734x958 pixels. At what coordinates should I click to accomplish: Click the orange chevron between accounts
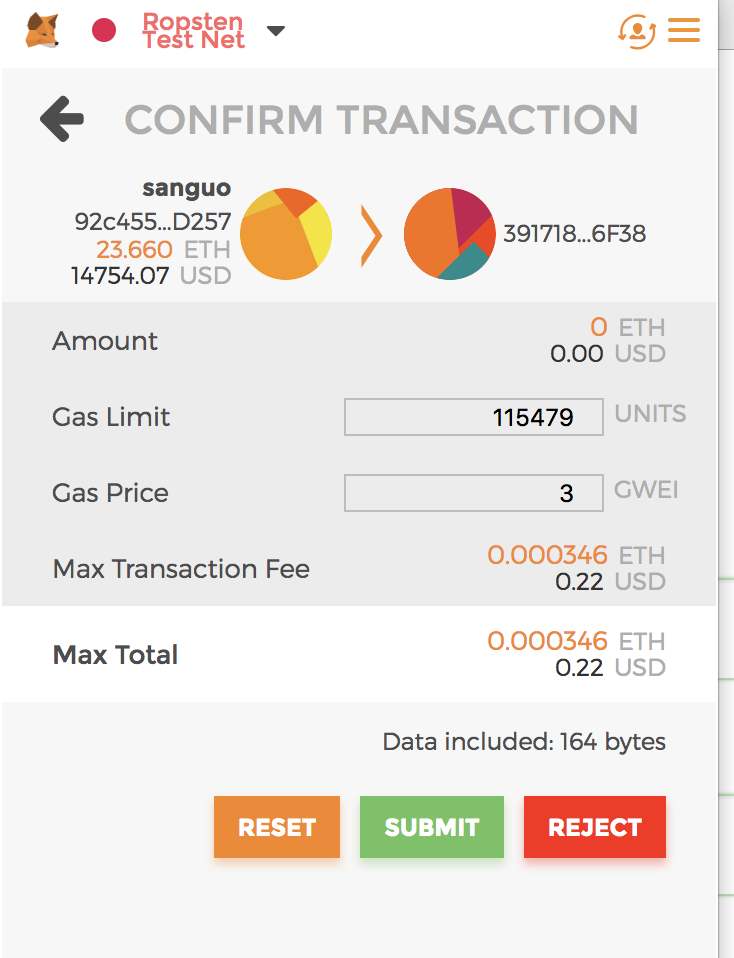click(x=371, y=236)
